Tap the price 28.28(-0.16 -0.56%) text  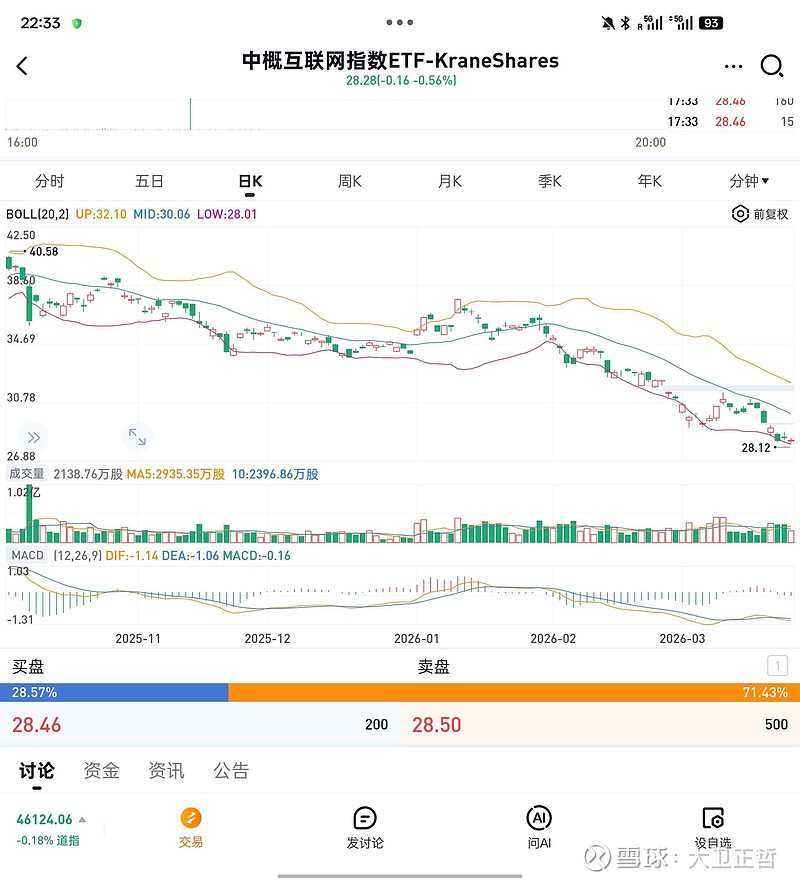tap(401, 81)
